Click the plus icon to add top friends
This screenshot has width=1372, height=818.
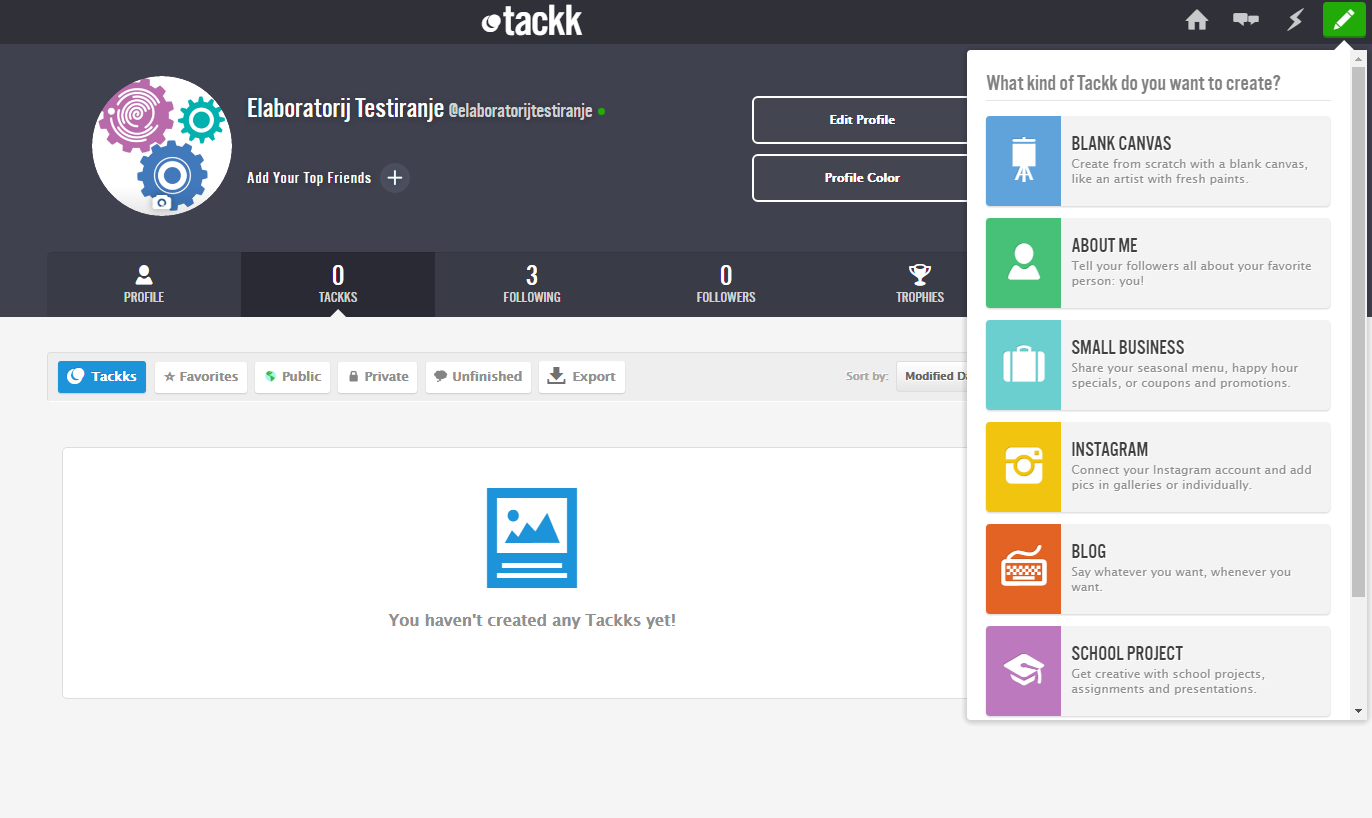click(x=395, y=178)
